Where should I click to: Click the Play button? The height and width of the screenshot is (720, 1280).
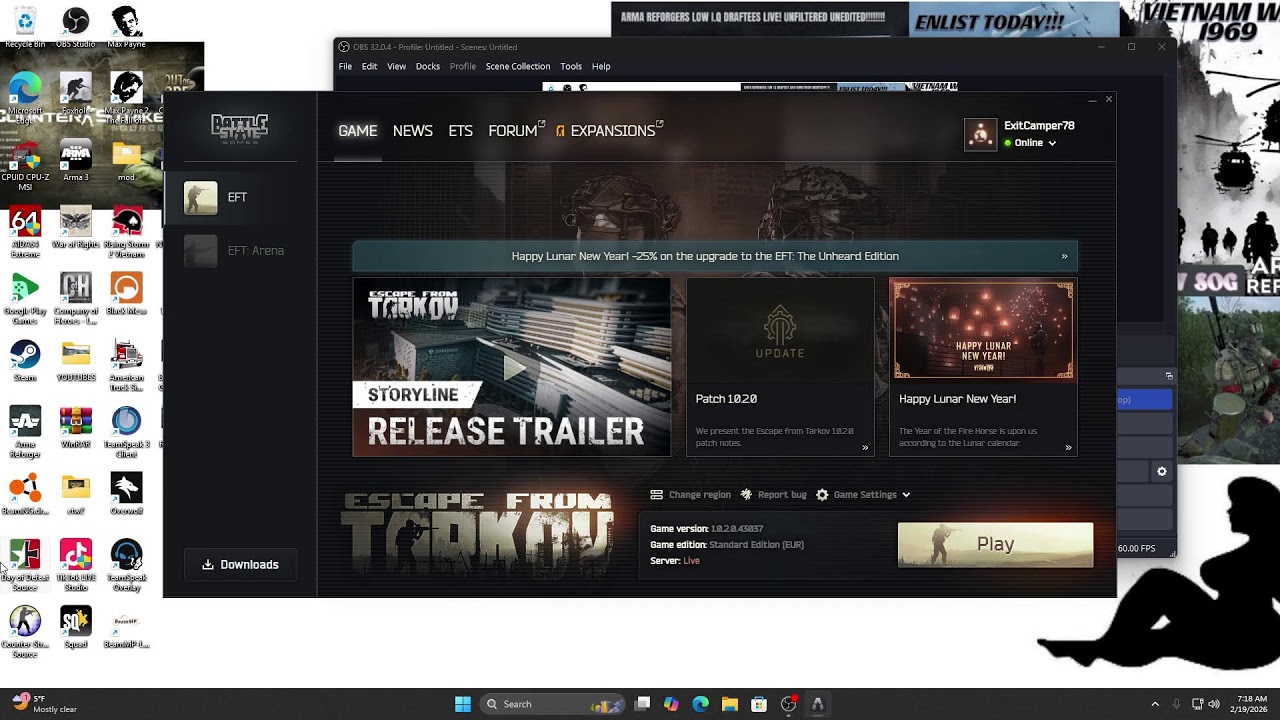(995, 544)
